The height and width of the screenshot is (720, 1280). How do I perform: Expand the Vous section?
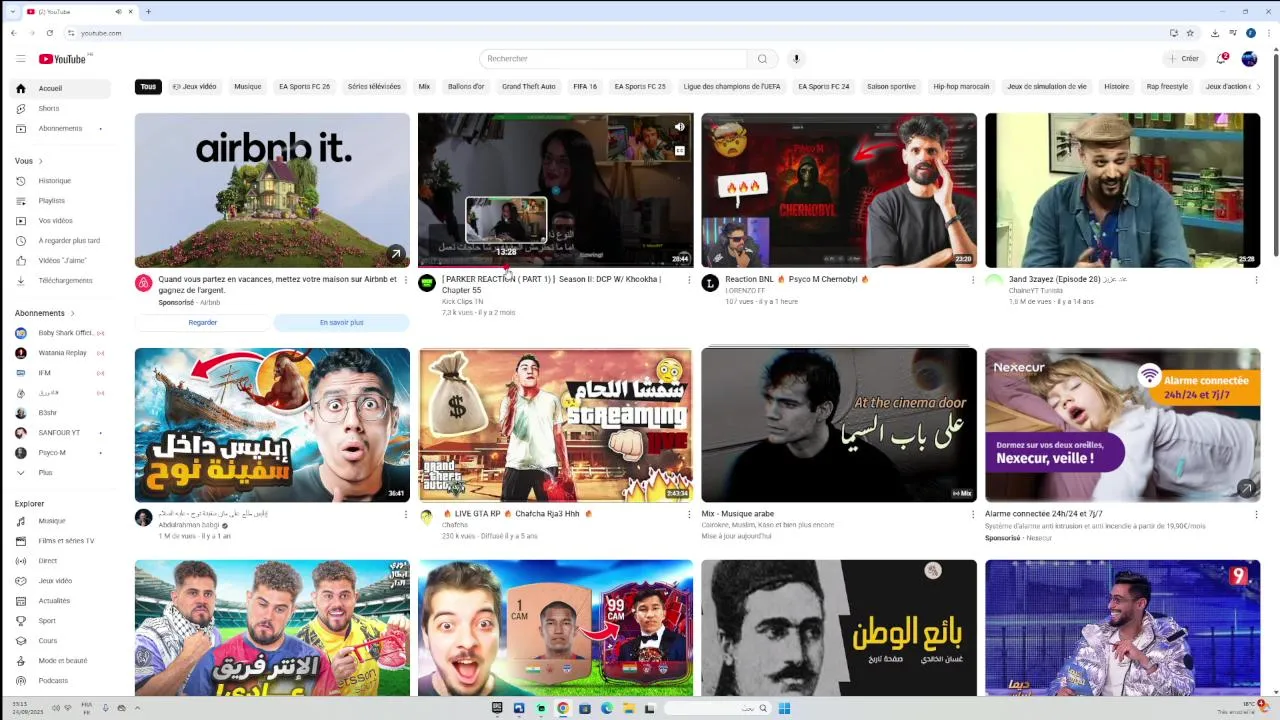[29, 161]
